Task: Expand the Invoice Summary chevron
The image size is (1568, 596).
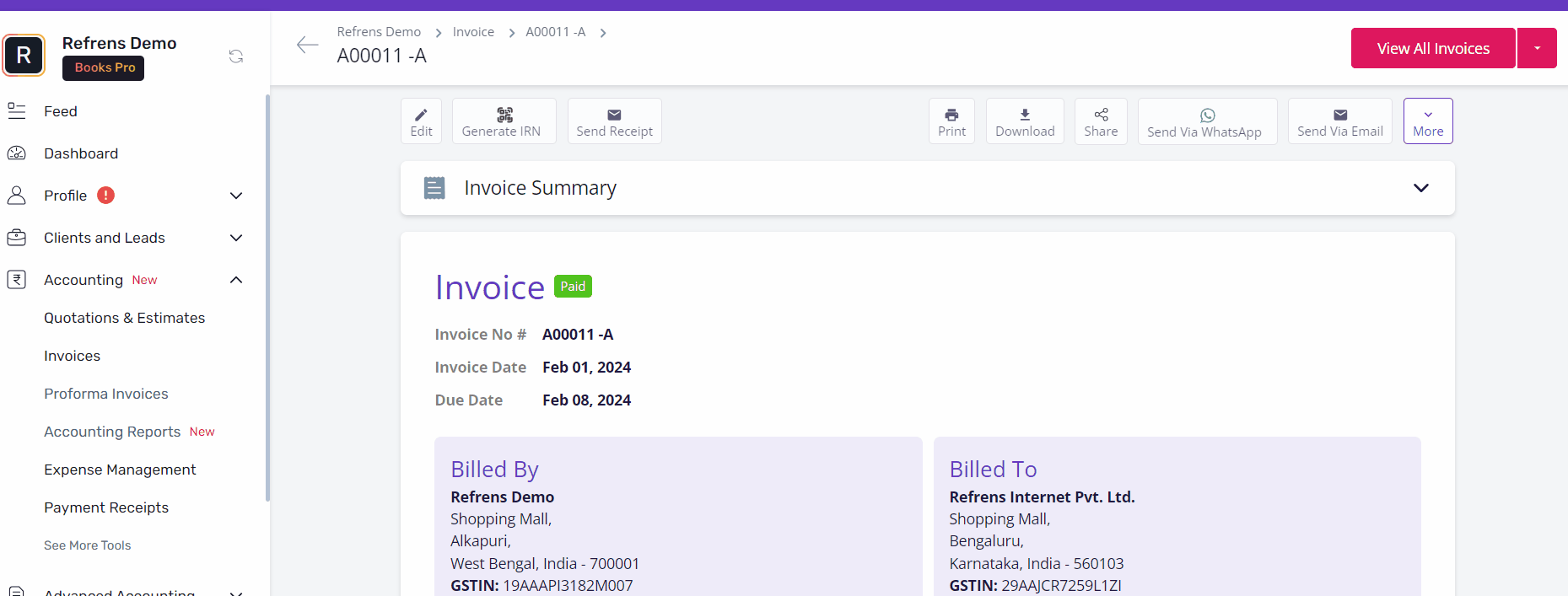Action: click(1421, 188)
